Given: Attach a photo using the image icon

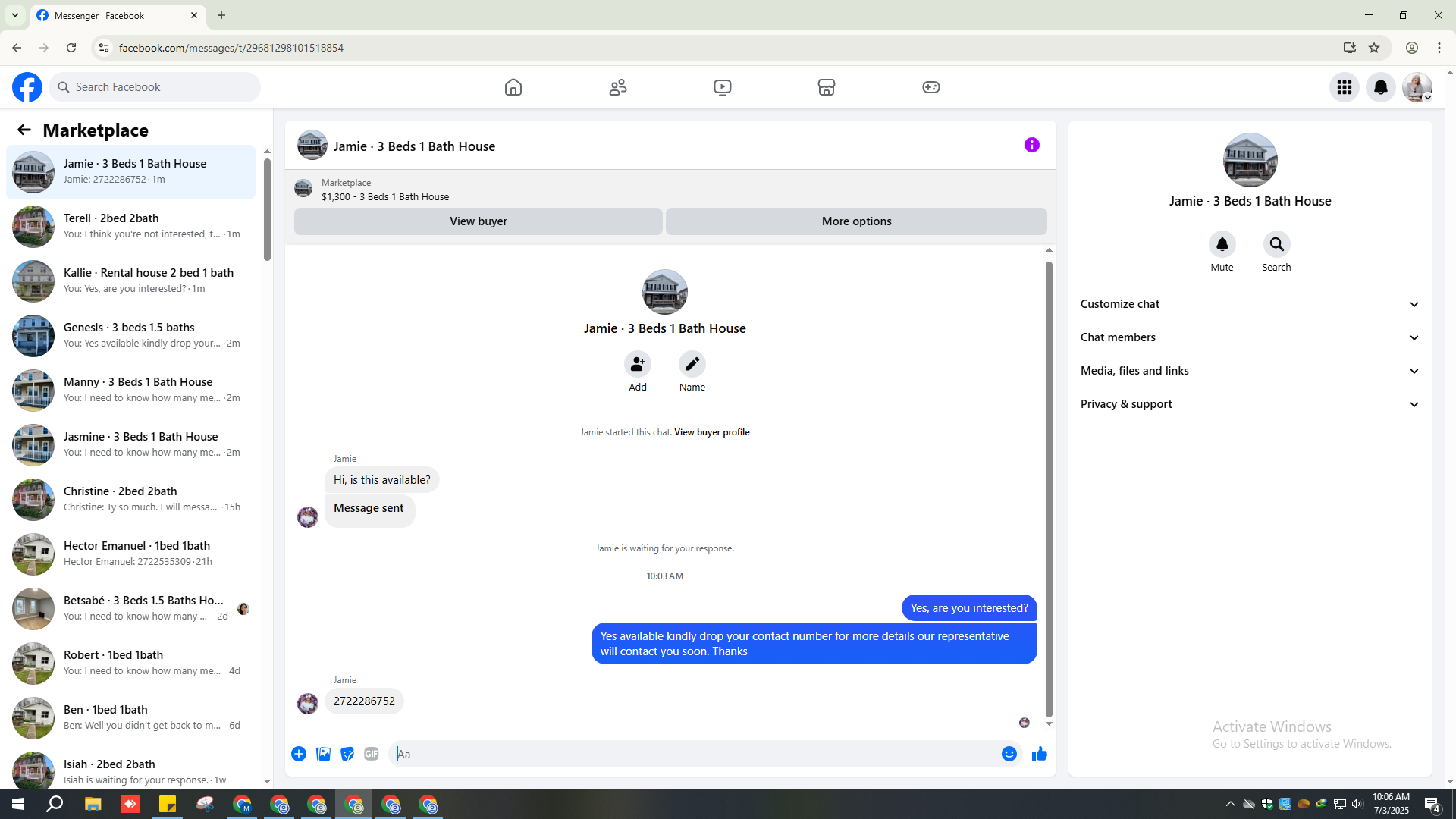Looking at the screenshot, I should pos(323,754).
